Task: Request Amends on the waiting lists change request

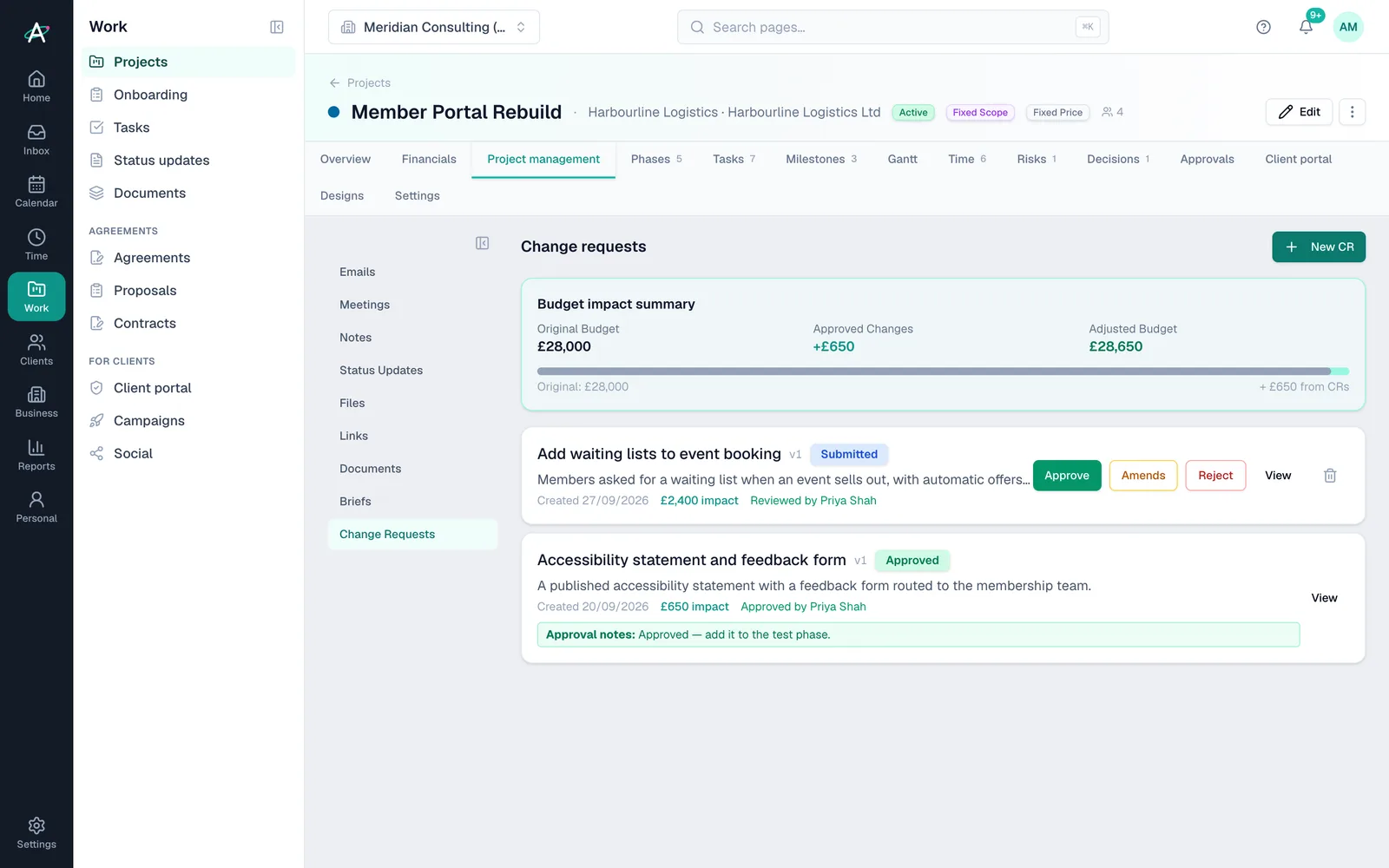Action: (x=1143, y=476)
